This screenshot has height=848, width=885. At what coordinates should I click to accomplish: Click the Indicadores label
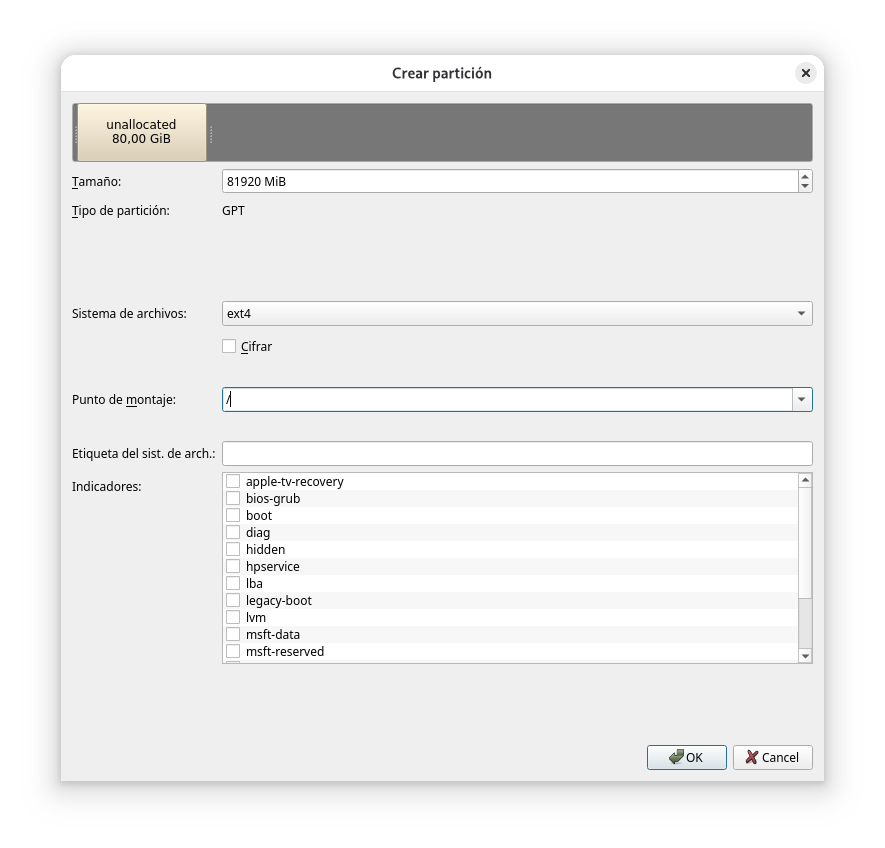tap(106, 486)
